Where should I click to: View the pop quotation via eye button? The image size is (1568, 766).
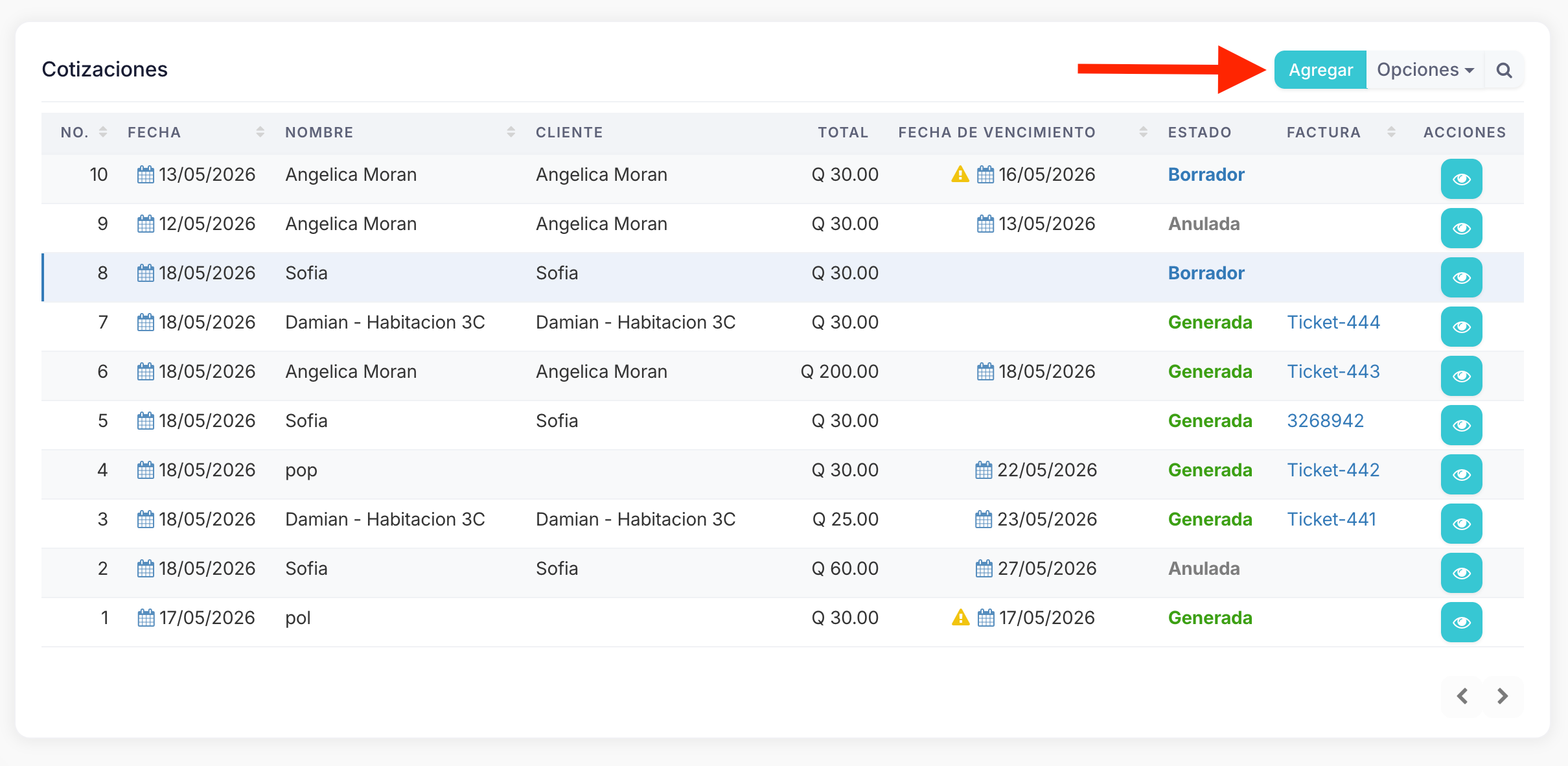pyautogui.click(x=1461, y=474)
